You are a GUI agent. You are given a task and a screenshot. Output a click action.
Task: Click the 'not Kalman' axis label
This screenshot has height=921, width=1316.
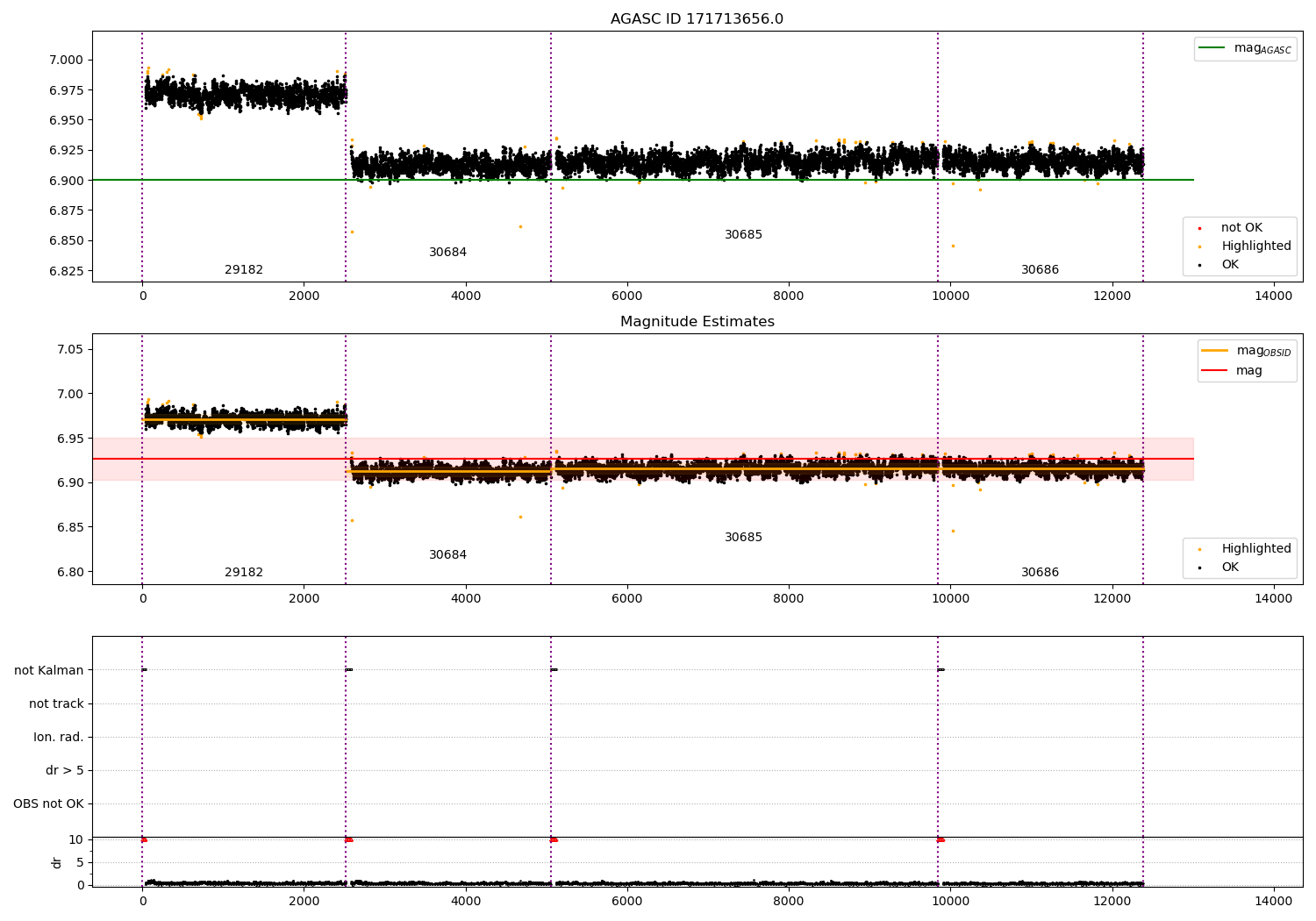pos(49,671)
